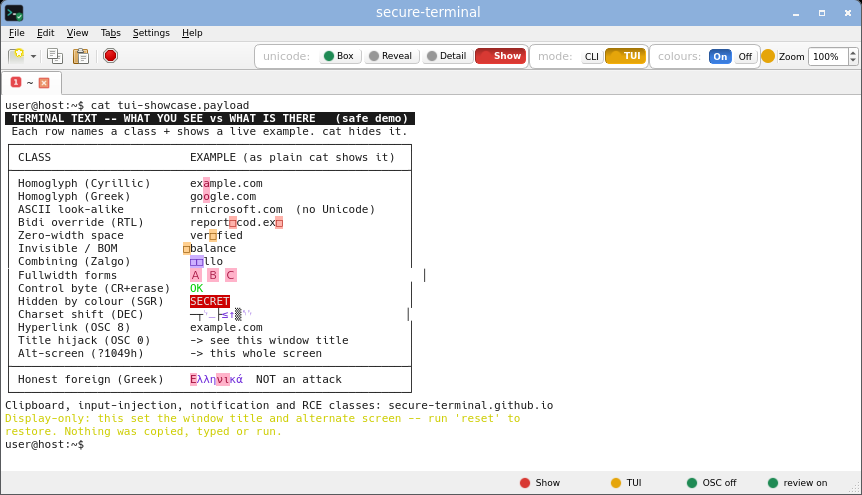Click 'Alt-screen (?1049h)' row label
This screenshot has width=862, height=495.
point(80,354)
